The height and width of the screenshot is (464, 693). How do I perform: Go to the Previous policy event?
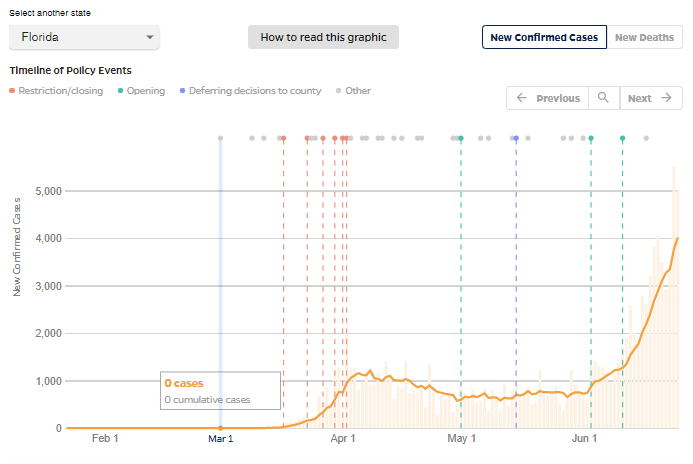click(x=548, y=98)
